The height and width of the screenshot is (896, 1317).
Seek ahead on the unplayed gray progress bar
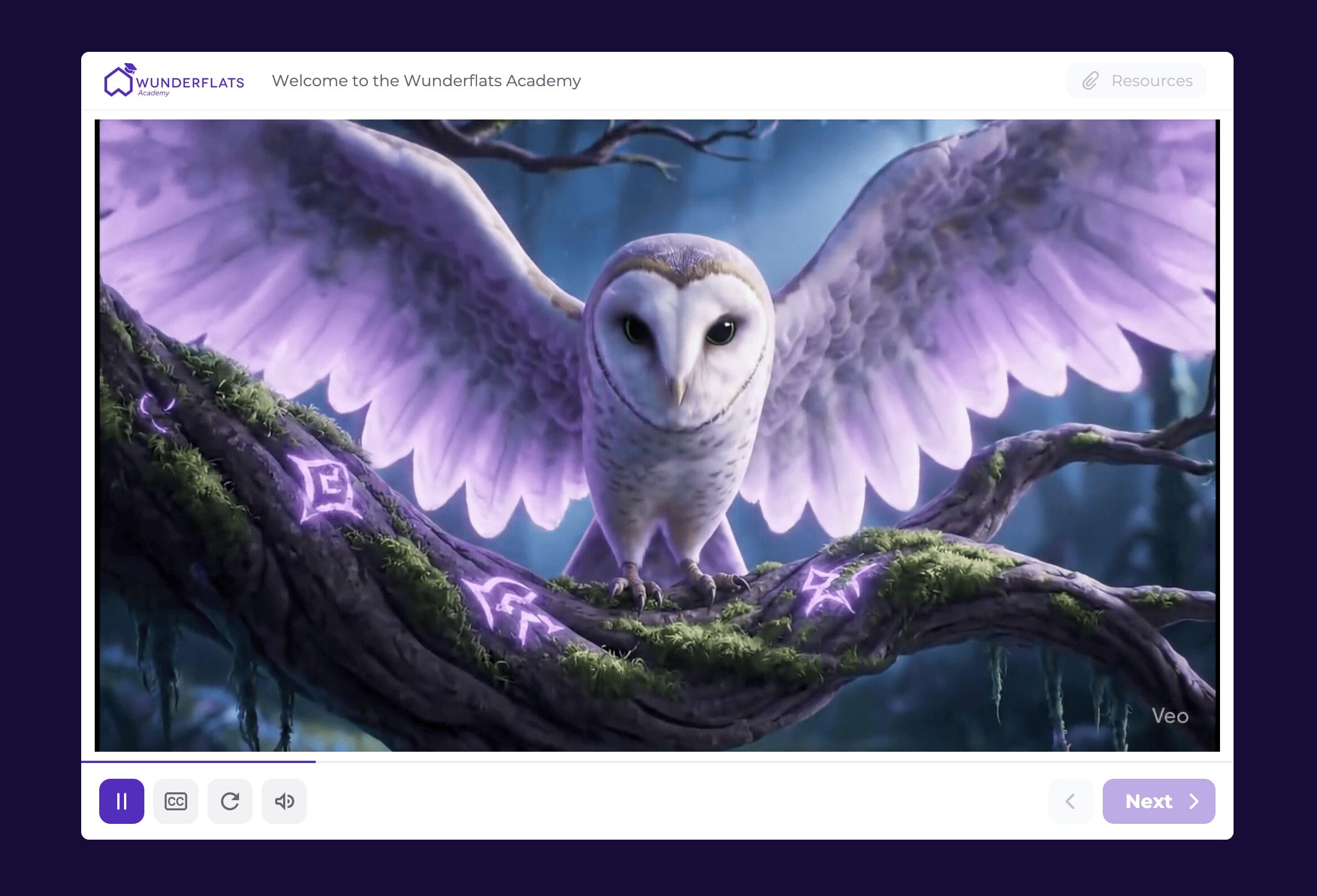[x=737, y=762]
